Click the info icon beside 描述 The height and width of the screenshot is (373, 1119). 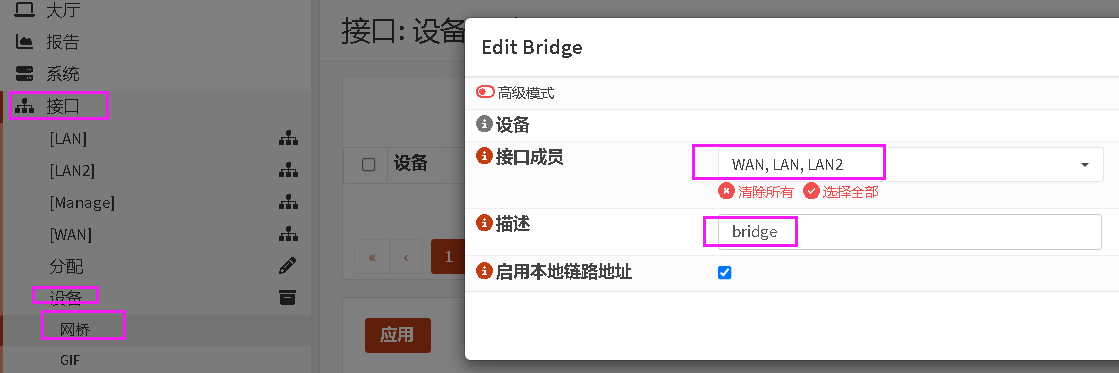click(485, 223)
